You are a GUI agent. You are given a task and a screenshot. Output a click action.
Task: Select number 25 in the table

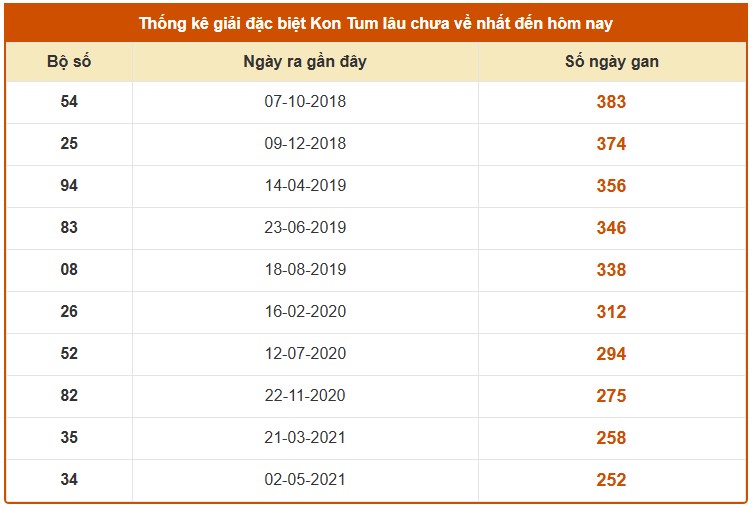(x=69, y=144)
